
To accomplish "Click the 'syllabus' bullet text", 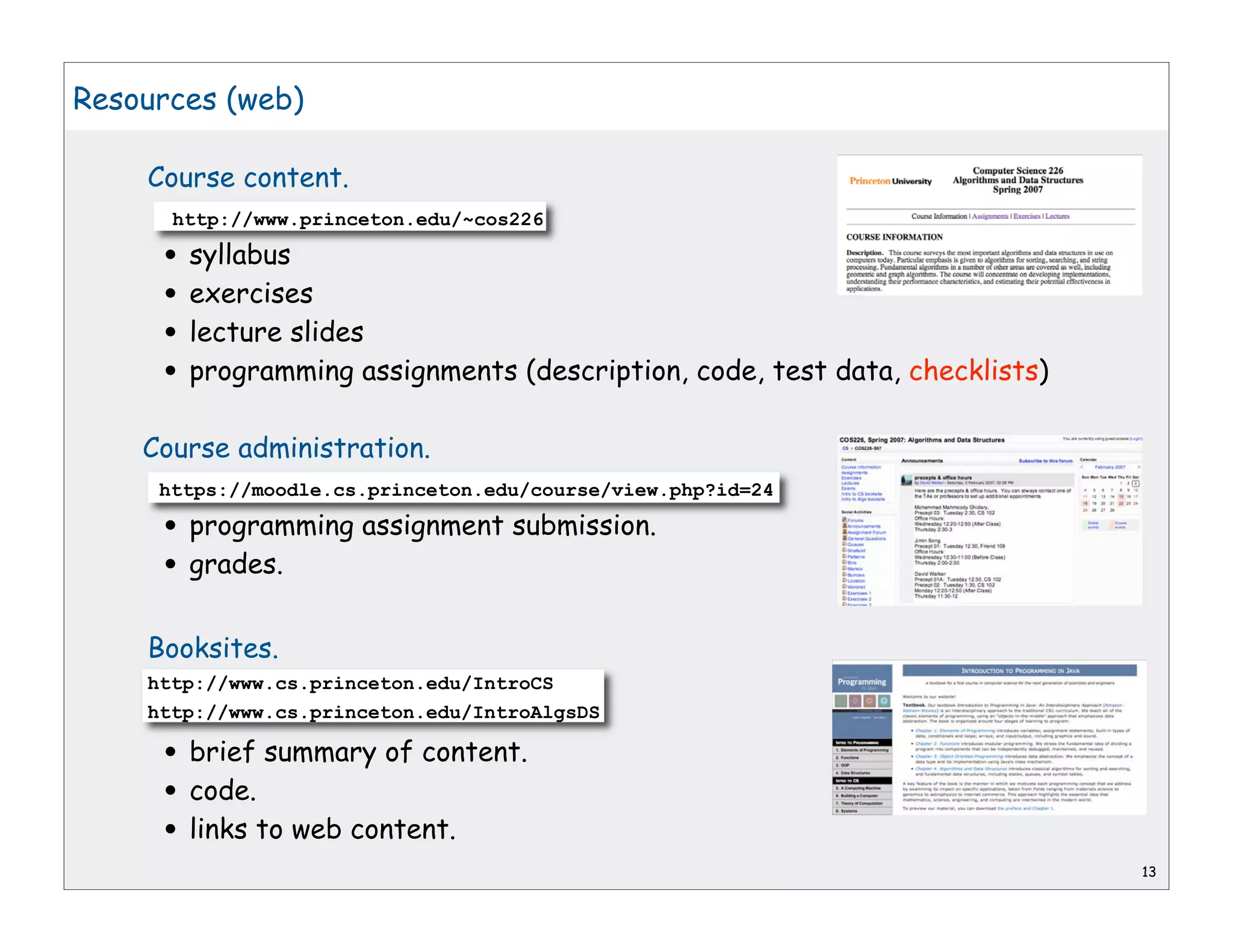I will click(x=240, y=255).
